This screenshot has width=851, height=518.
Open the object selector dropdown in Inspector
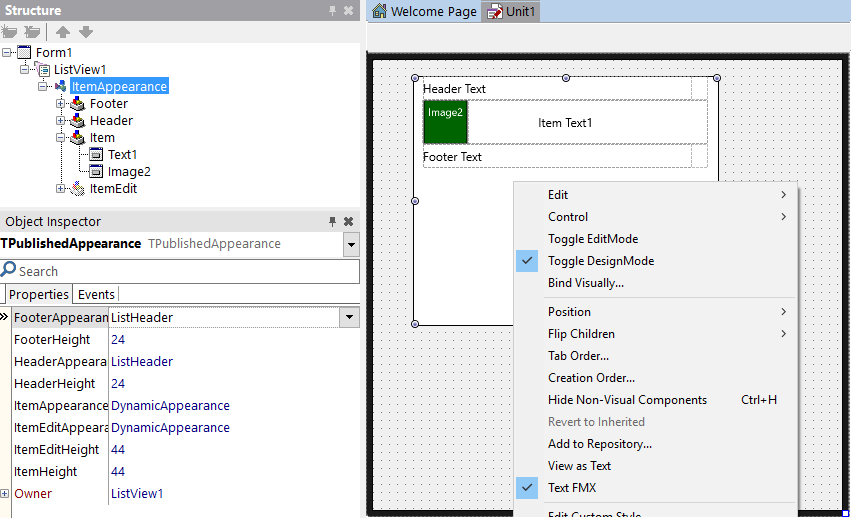click(x=351, y=244)
